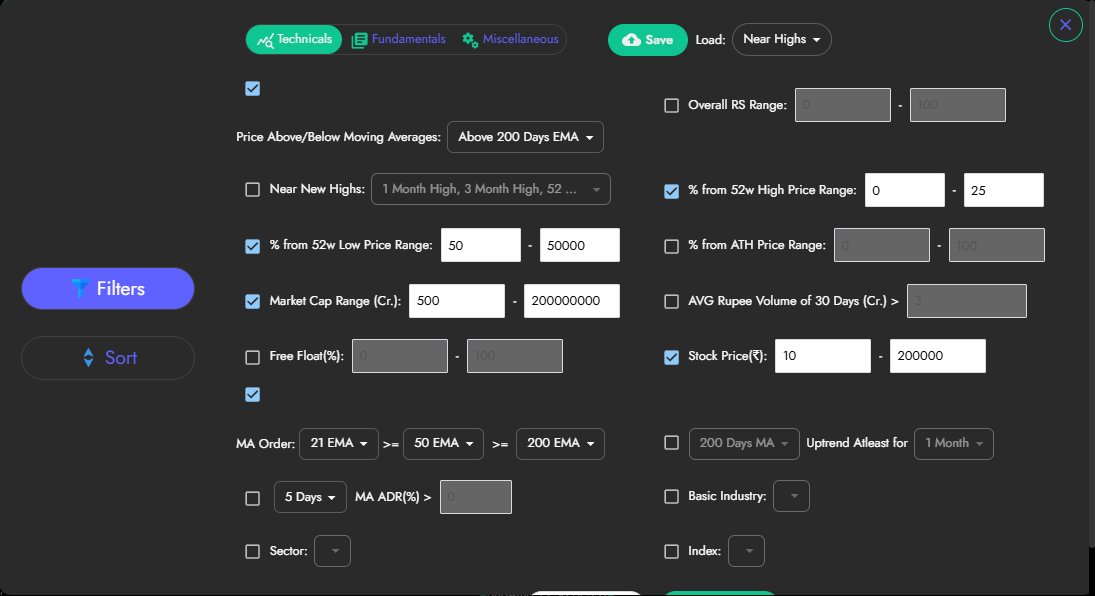
Task: Open the 200 Days MA dropdown
Action: click(744, 444)
